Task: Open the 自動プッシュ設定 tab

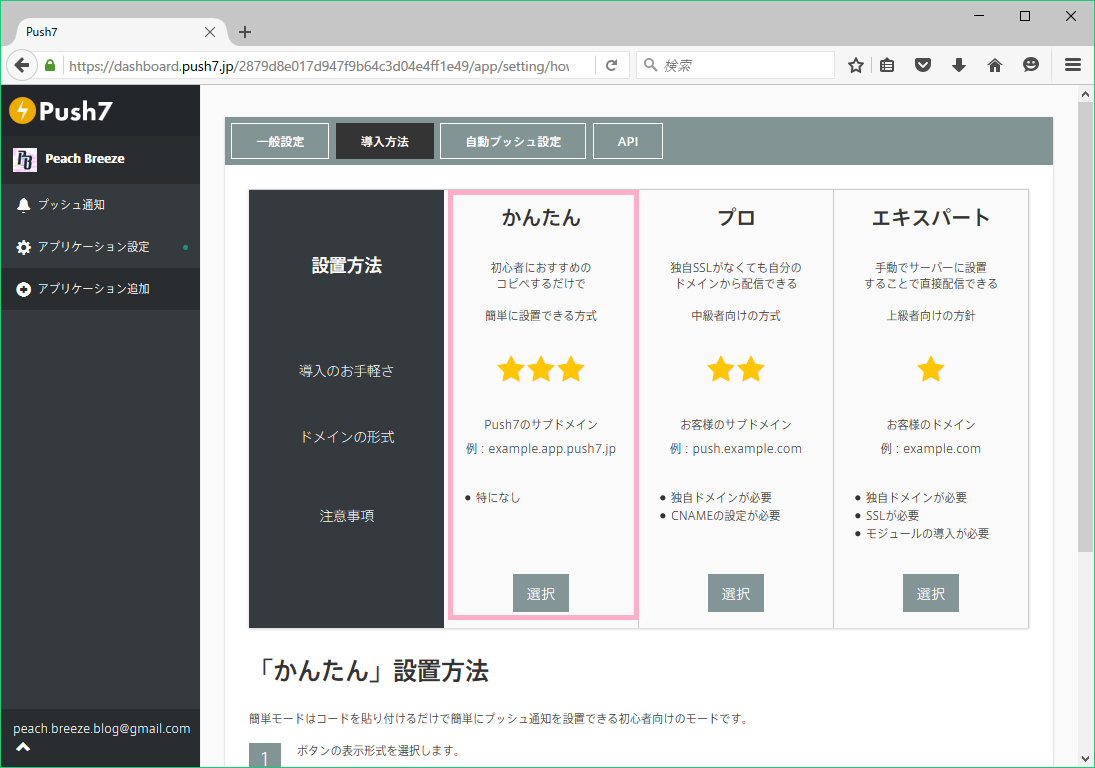Action: click(x=513, y=141)
